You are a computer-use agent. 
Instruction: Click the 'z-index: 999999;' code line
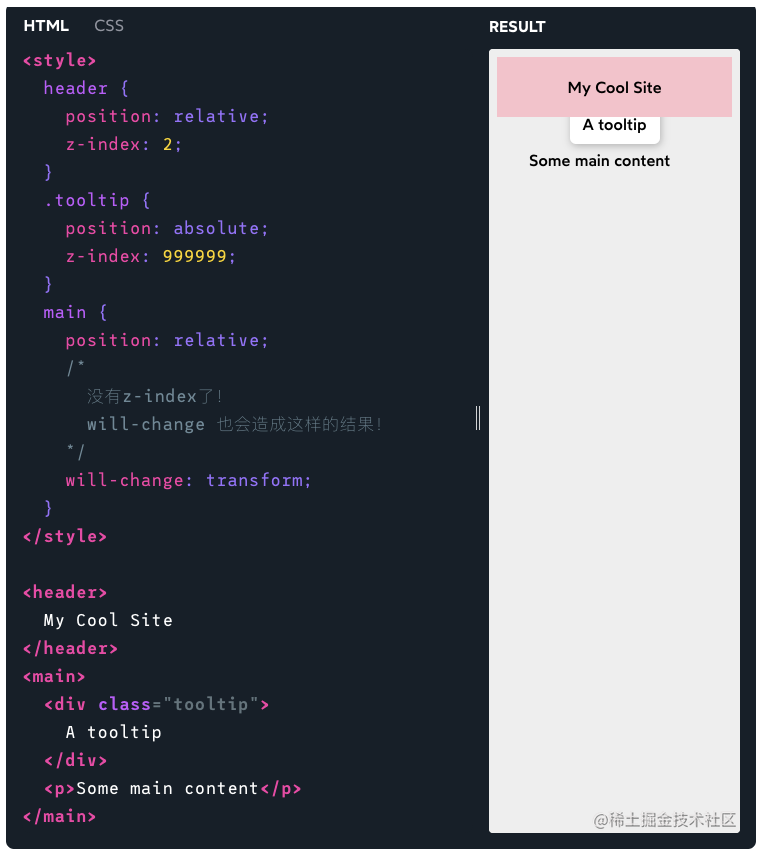[x=150, y=256]
